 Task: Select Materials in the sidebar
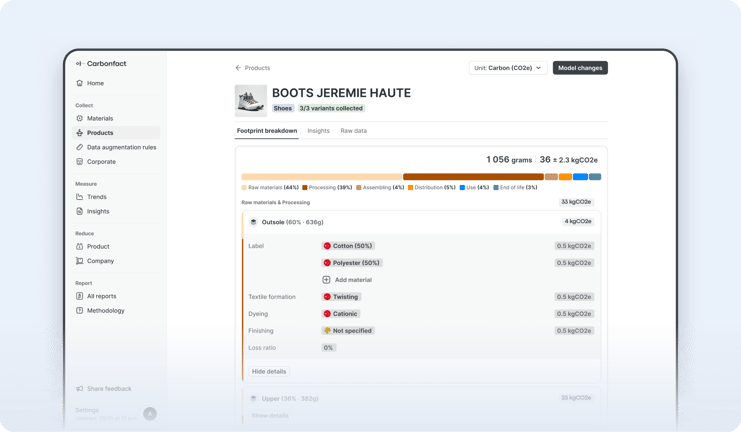[116, 118]
